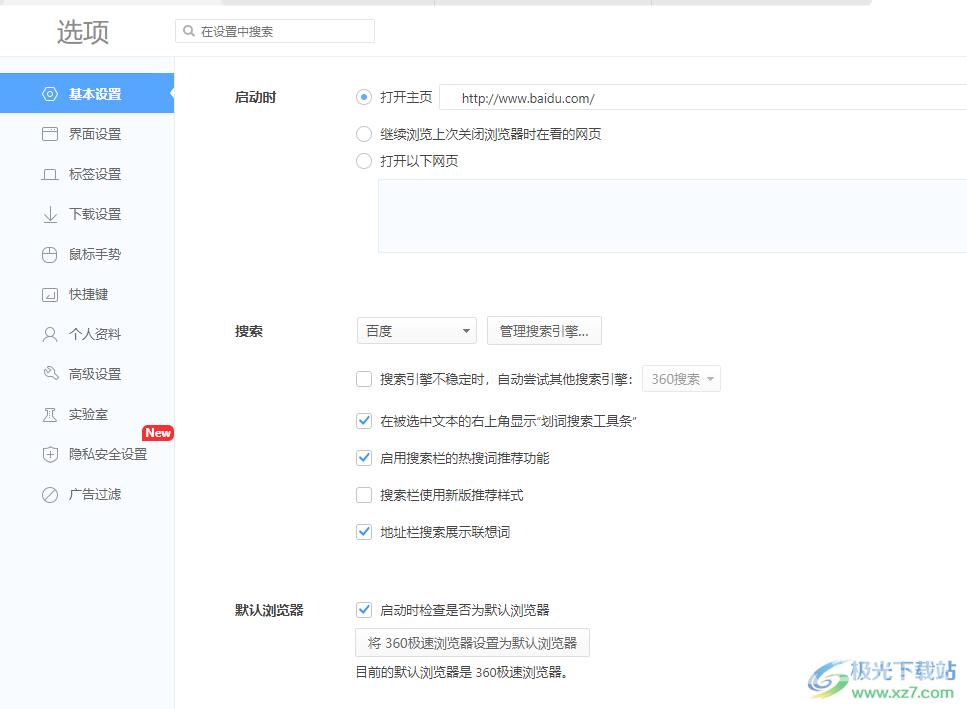Click the 选项 page title
The width and height of the screenshot is (967, 709).
click(x=83, y=32)
